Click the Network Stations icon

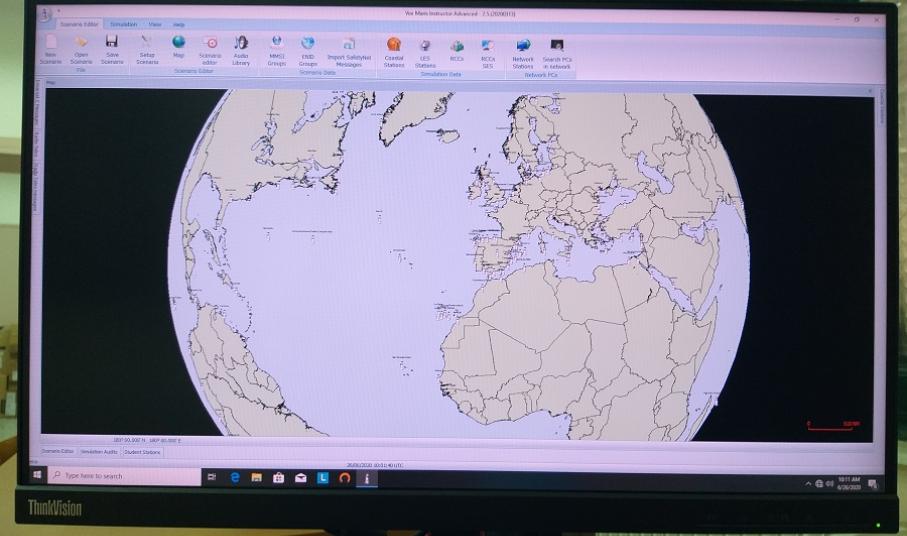(x=523, y=47)
